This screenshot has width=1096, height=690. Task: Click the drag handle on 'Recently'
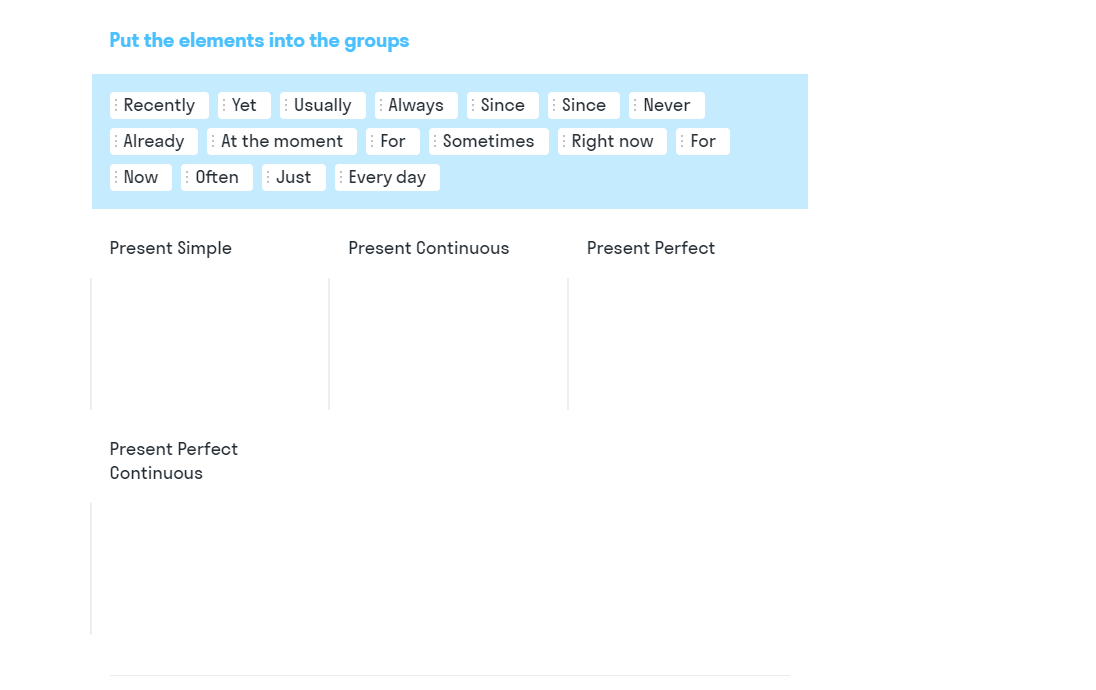(x=116, y=106)
